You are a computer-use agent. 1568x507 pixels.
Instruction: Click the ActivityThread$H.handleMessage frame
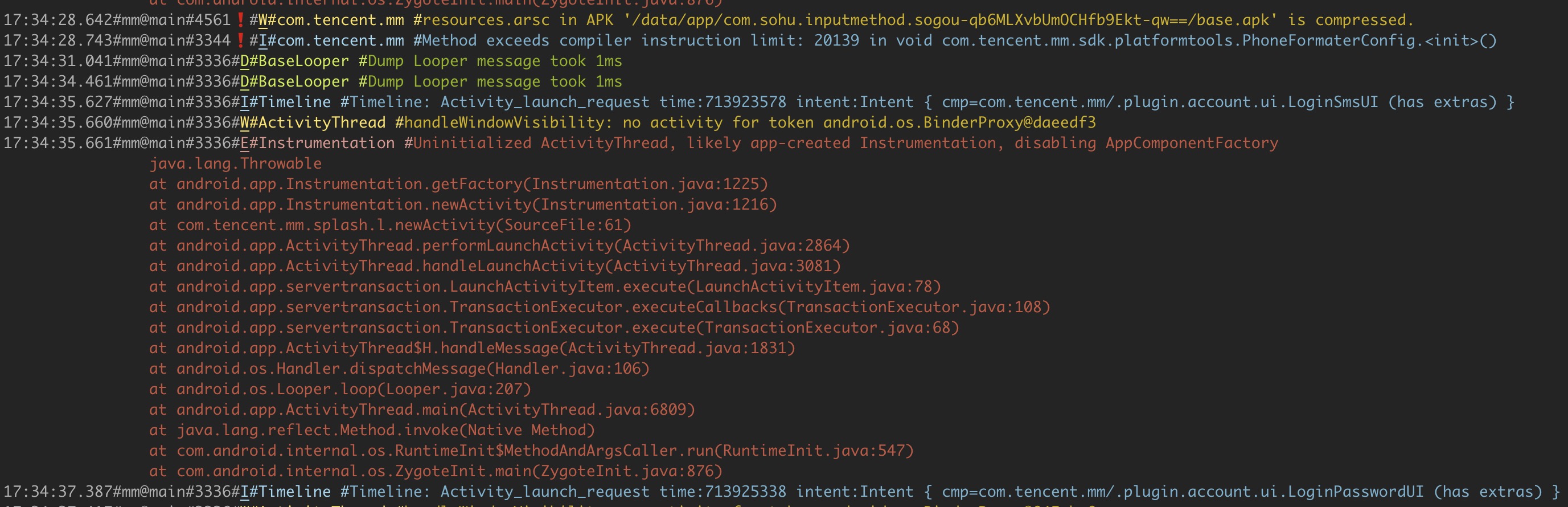click(x=473, y=348)
